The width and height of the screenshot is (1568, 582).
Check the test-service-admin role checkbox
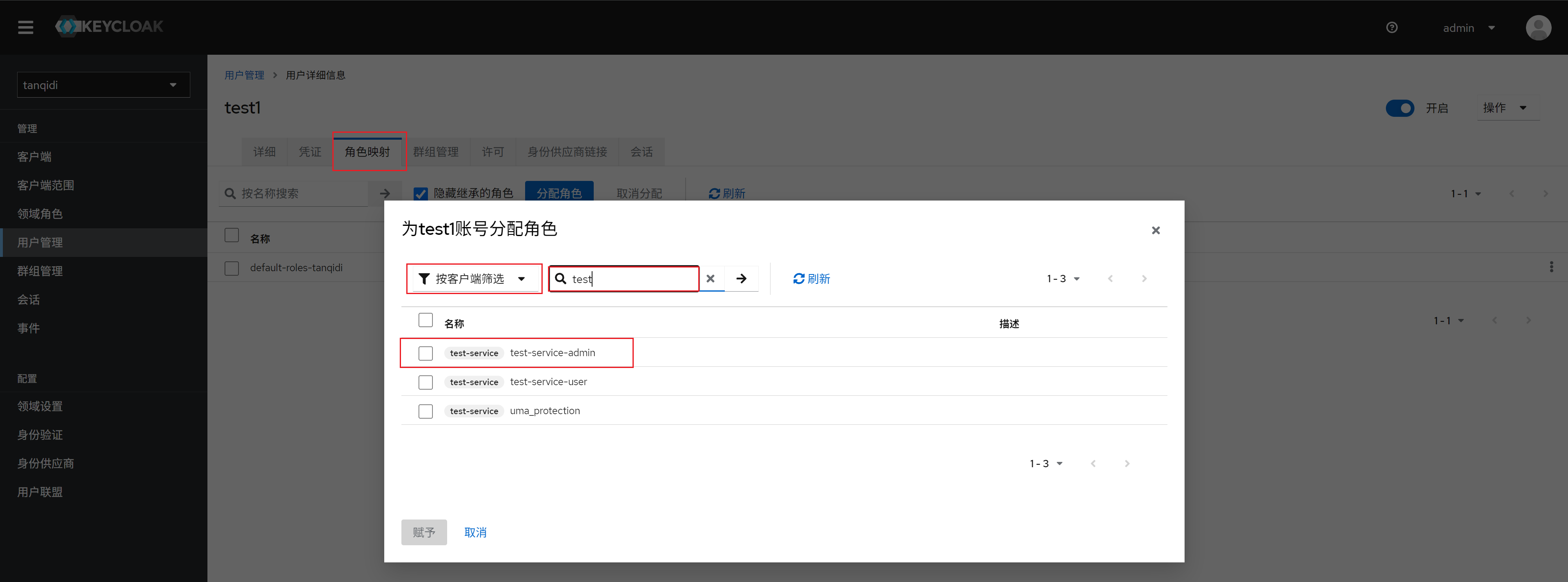[x=425, y=353]
